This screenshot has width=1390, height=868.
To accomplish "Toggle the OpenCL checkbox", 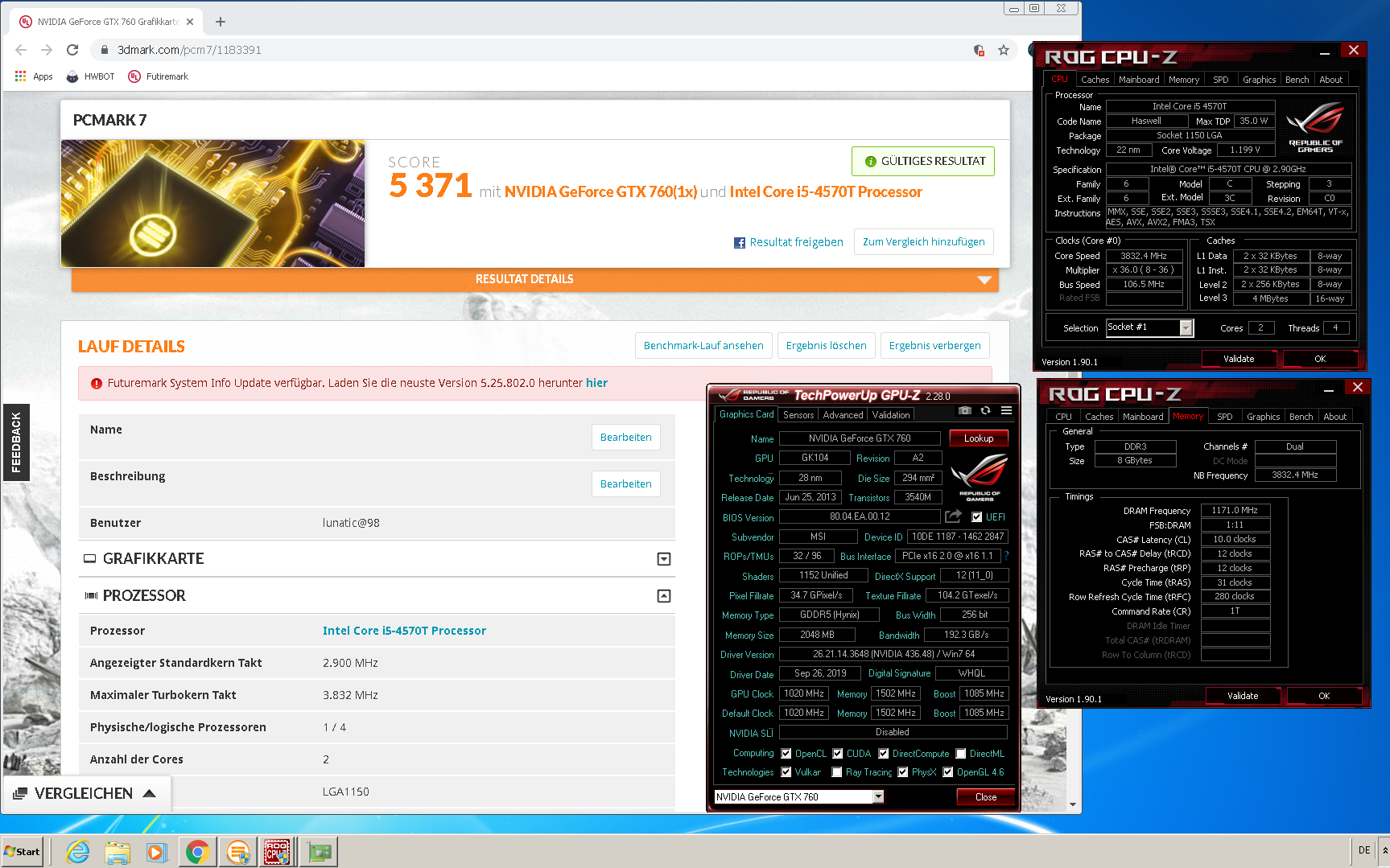I will coord(786,754).
